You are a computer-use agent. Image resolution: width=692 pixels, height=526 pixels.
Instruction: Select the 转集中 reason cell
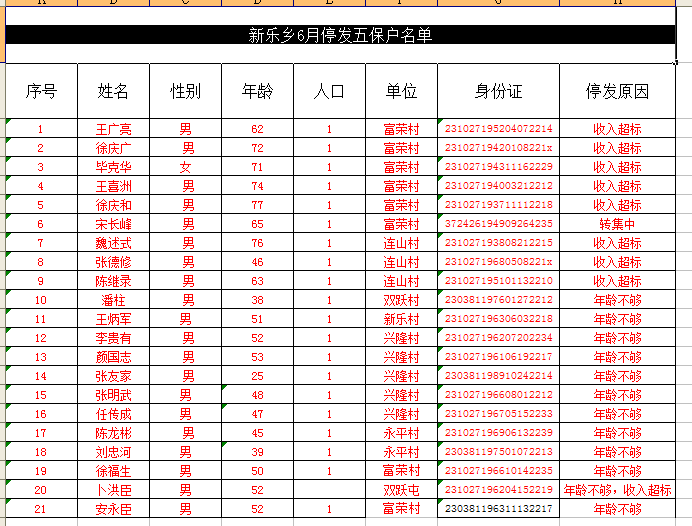pos(617,224)
